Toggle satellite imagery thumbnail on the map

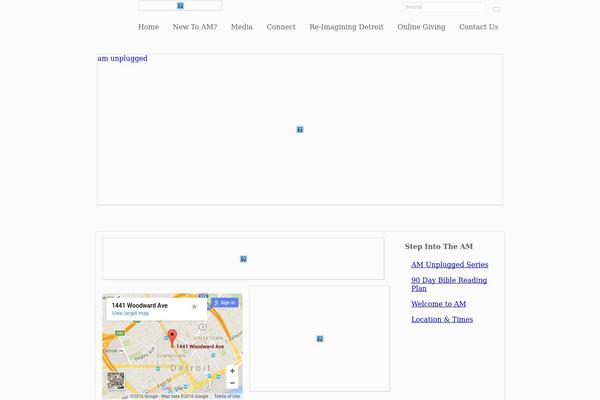(x=116, y=380)
